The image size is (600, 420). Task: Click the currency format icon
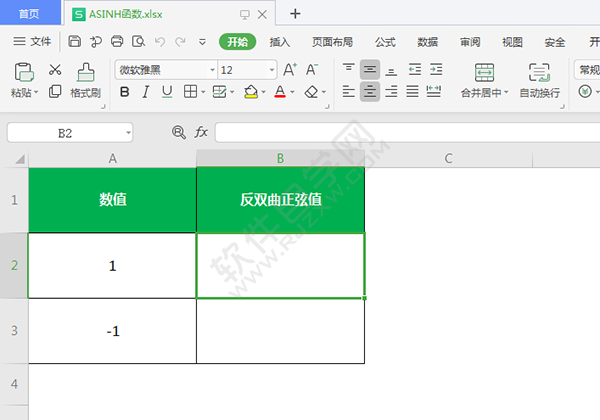585,91
